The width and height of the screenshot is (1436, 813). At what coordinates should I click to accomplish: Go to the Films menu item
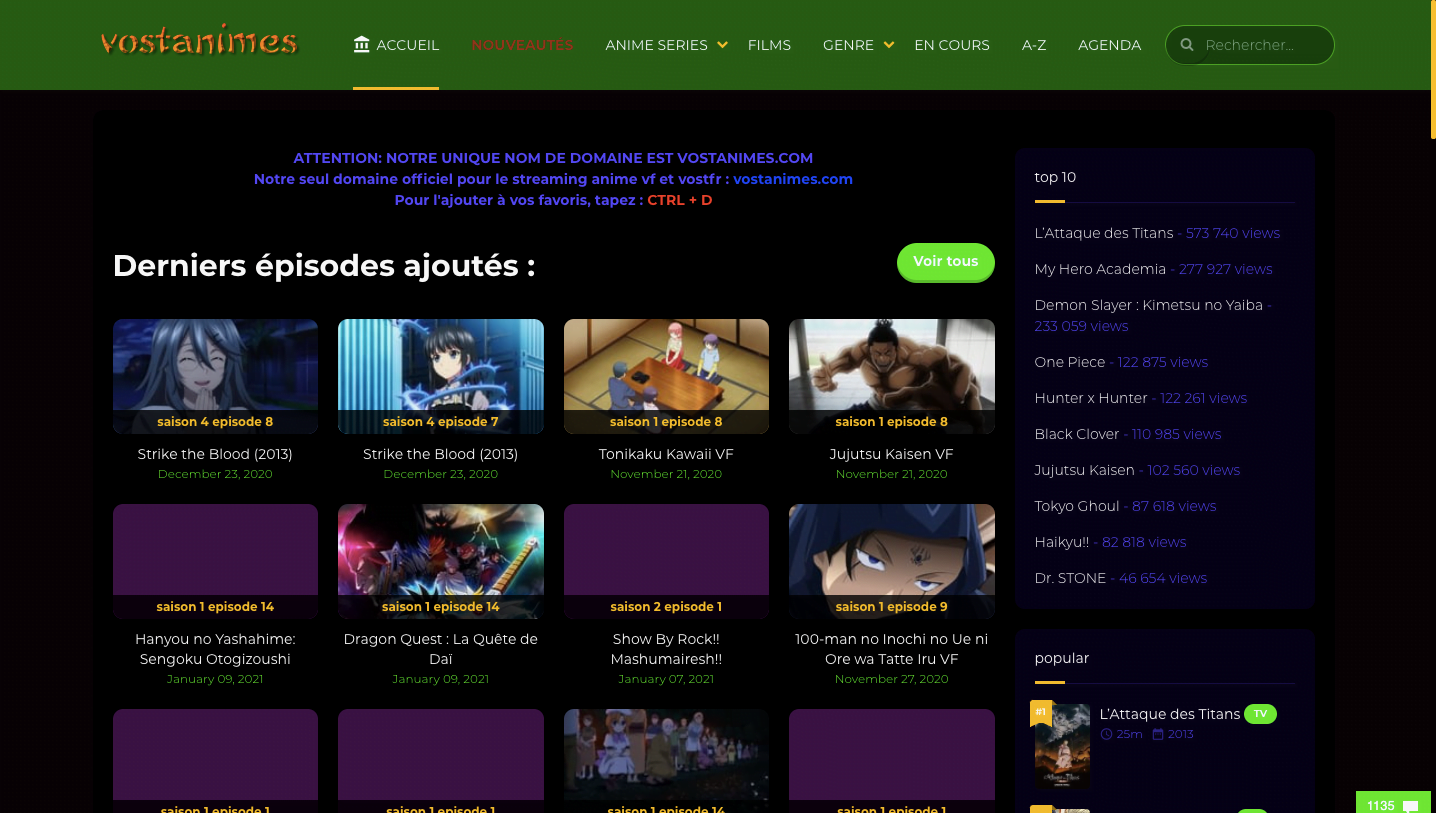[769, 45]
